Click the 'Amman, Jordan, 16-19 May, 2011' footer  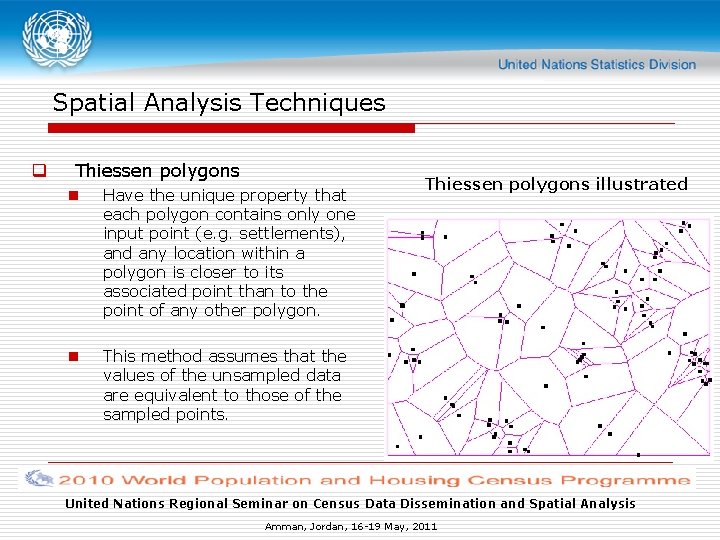click(351, 527)
